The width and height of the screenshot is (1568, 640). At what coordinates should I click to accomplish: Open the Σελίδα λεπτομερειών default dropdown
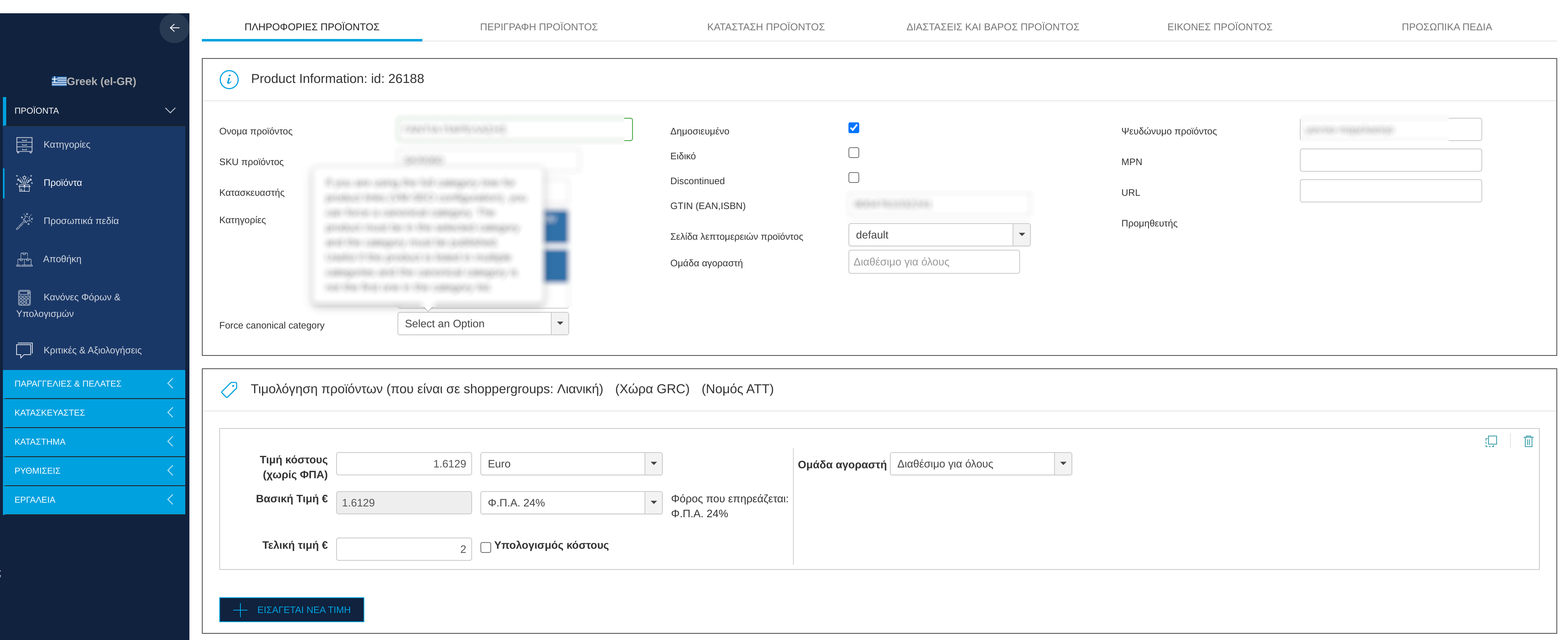(x=939, y=235)
